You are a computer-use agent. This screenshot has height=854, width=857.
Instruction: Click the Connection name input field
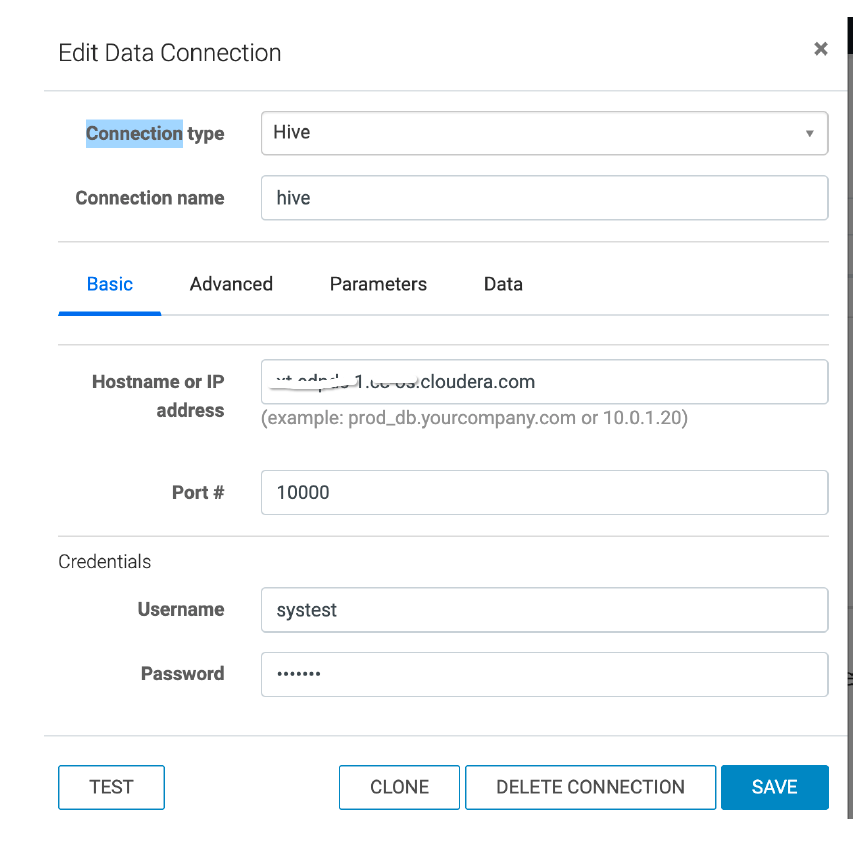click(x=543, y=198)
